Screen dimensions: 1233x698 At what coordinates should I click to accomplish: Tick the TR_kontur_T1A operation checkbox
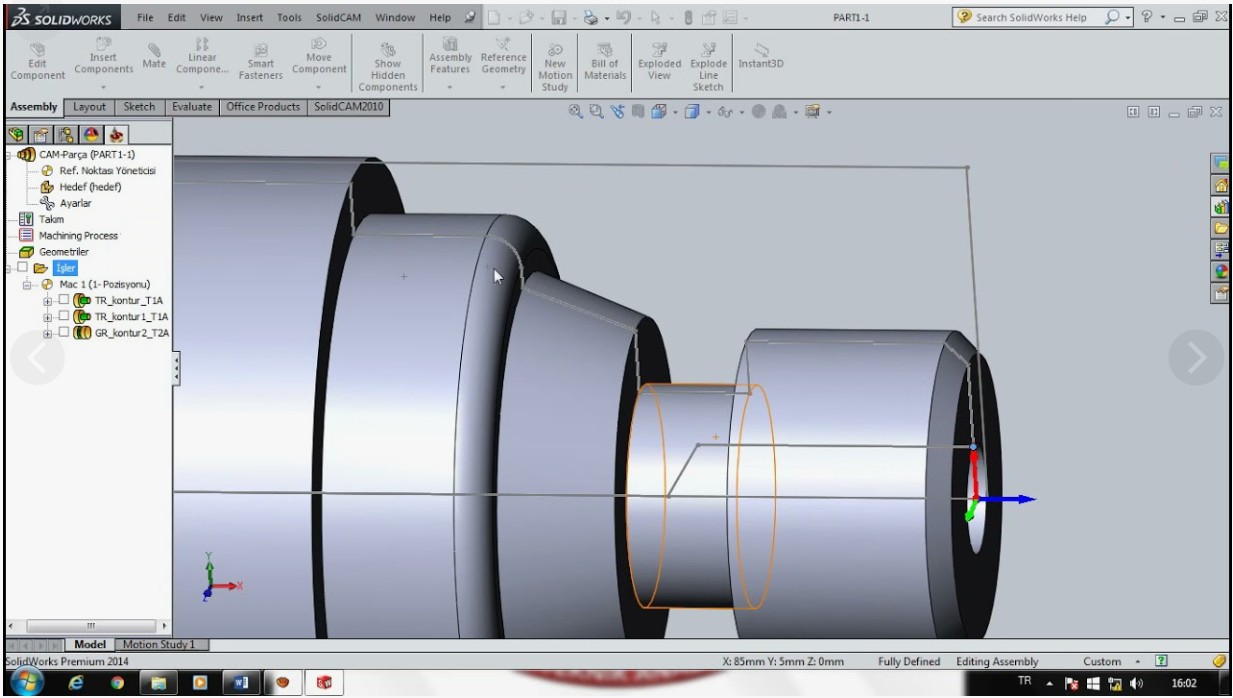point(64,300)
